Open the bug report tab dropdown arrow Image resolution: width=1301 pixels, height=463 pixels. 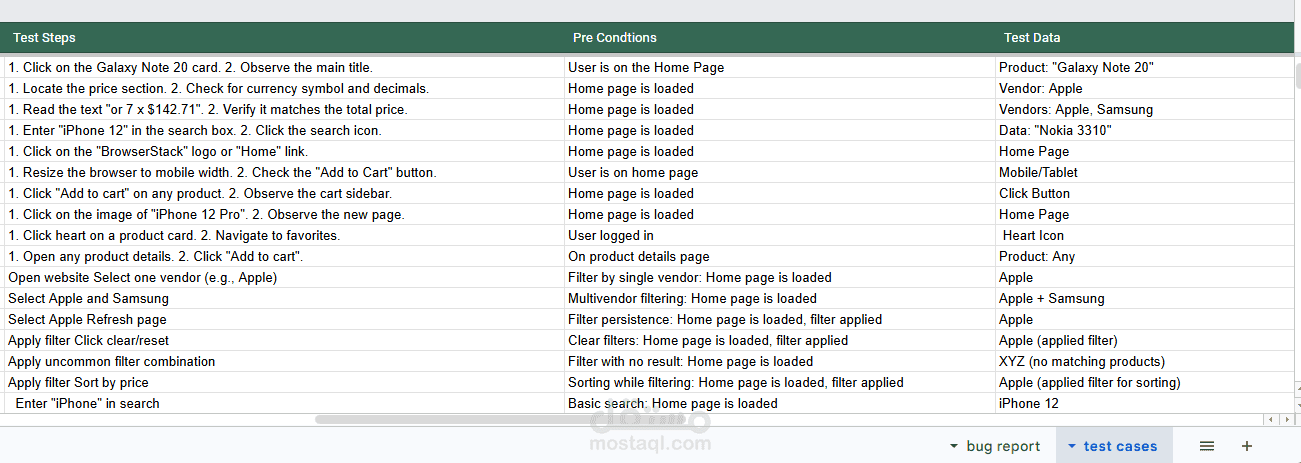coord(954,446)
